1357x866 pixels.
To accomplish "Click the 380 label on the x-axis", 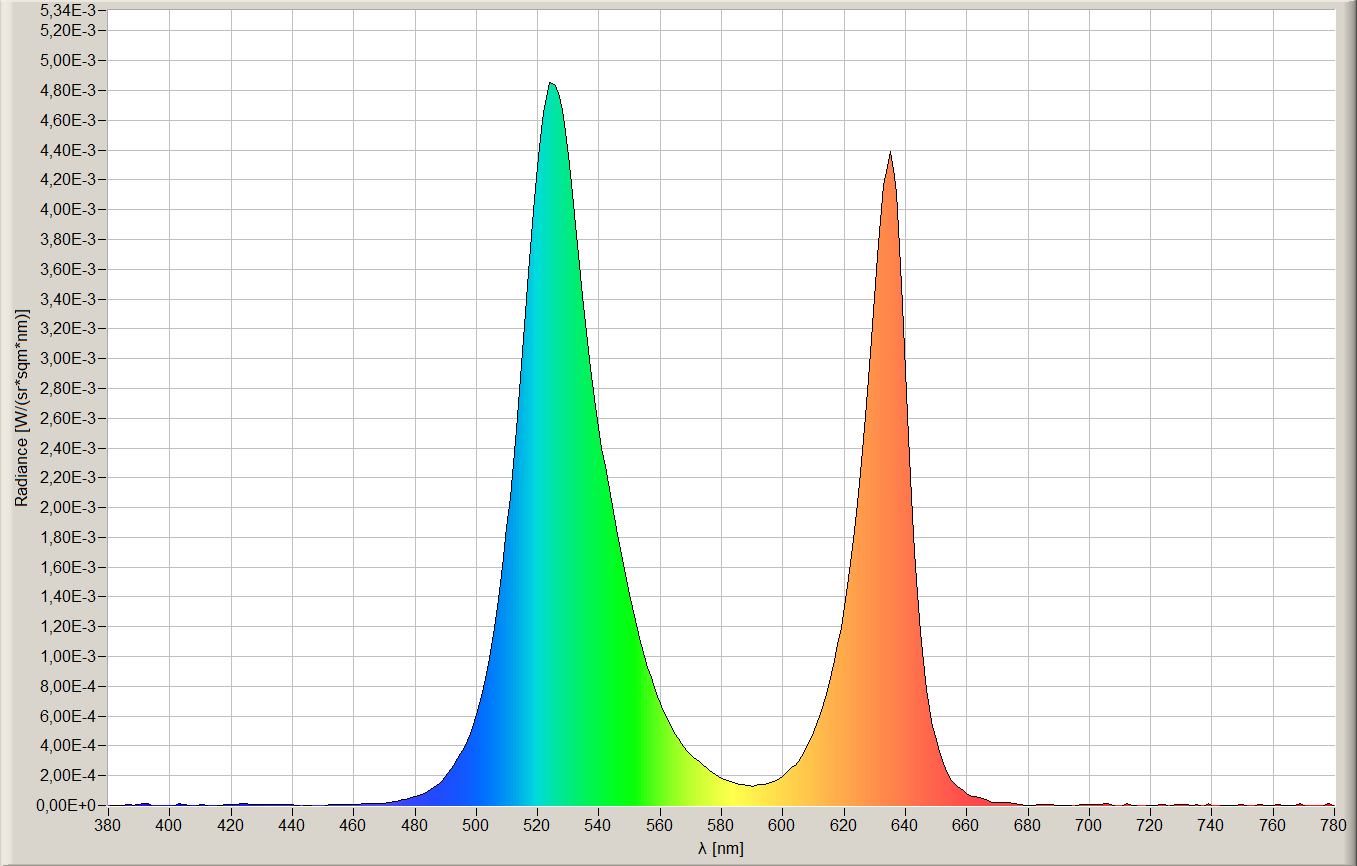I will [x=108, y=825].
